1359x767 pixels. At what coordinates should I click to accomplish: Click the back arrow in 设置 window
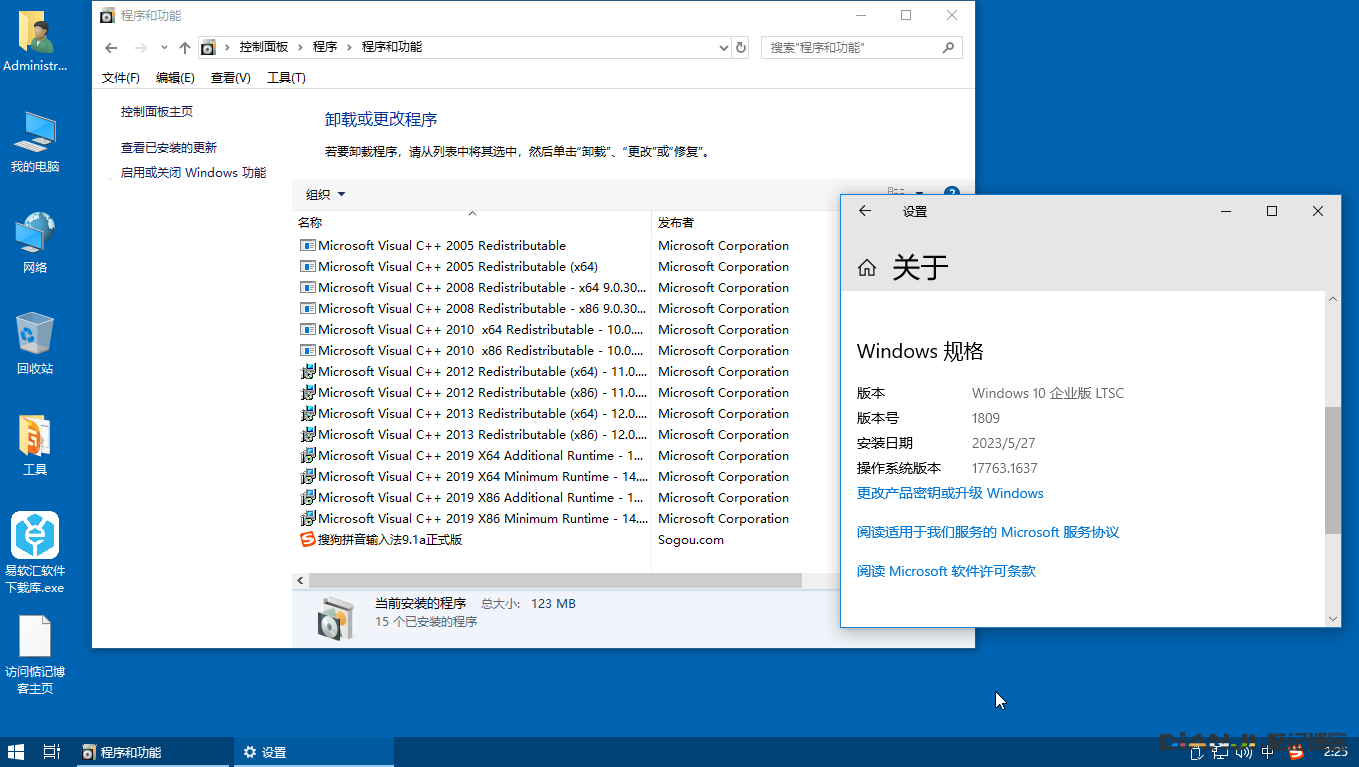865,211
